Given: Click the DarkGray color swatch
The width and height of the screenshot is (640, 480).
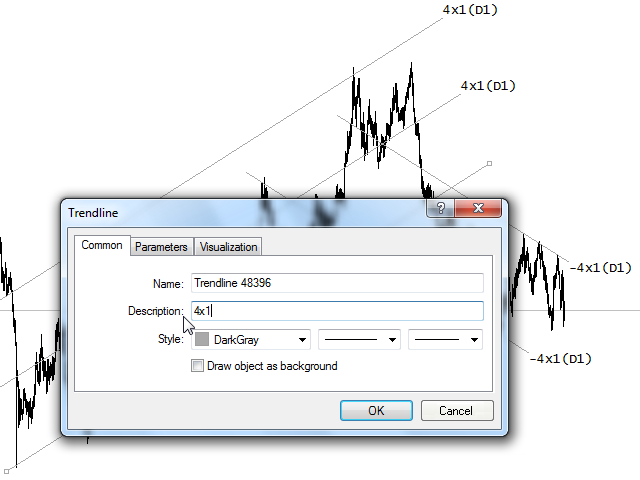Looking at the screenshot, I should (202, 339).
